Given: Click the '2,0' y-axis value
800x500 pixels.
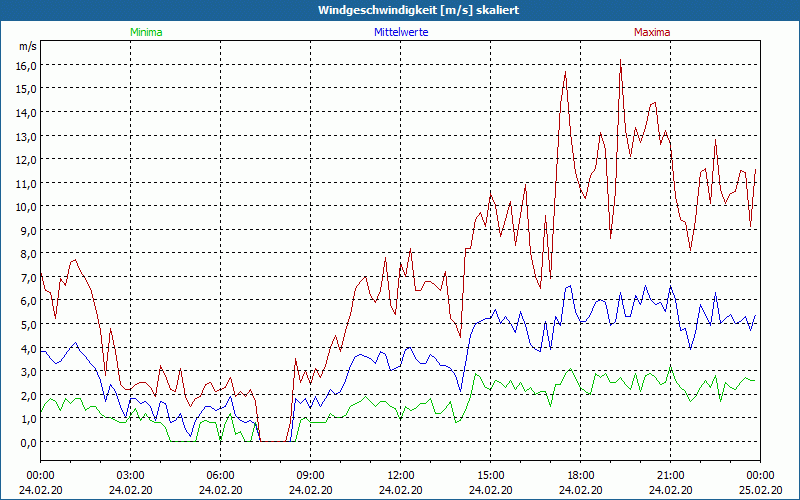Looking at the screenshot, I should click(29, 395).
